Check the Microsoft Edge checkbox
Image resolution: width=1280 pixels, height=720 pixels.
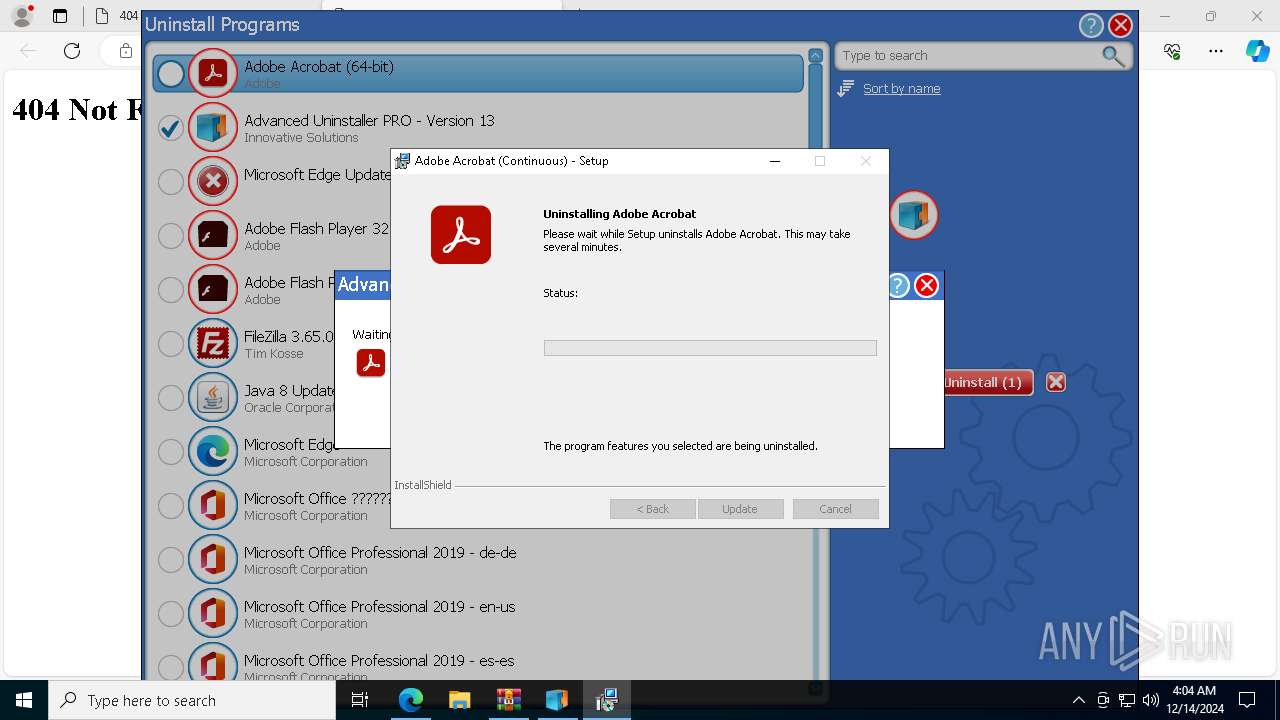coord(171,451)
